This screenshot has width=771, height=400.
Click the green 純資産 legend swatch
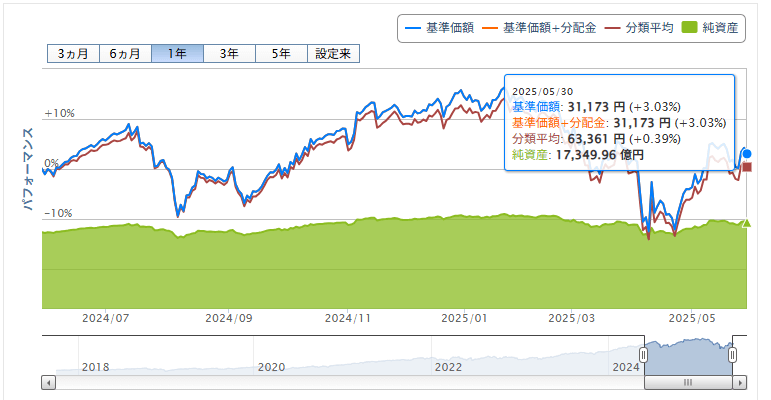pos(692,27)
